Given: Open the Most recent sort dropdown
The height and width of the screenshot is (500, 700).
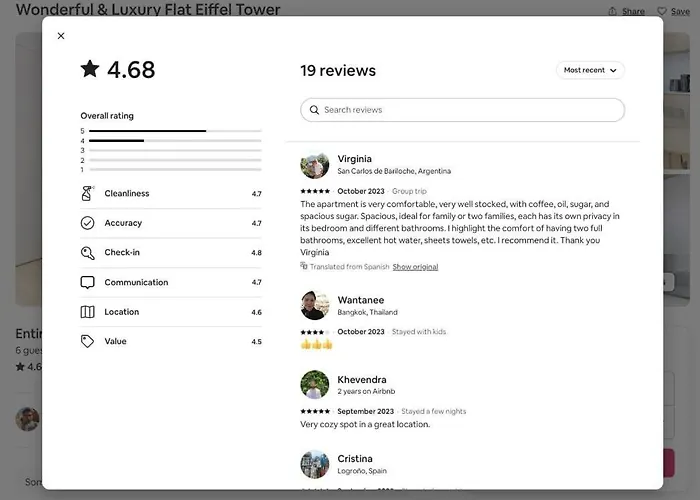Looking at the screenshot, I should tap(592, 70).
